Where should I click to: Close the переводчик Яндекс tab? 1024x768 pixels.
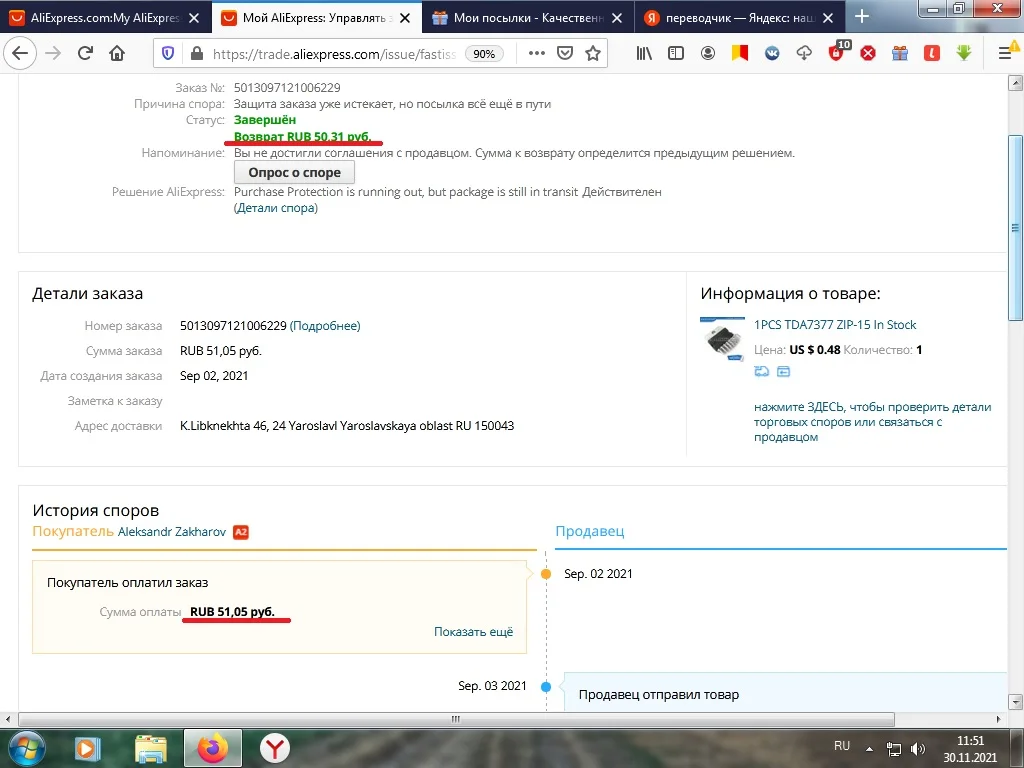pos(828,18)
